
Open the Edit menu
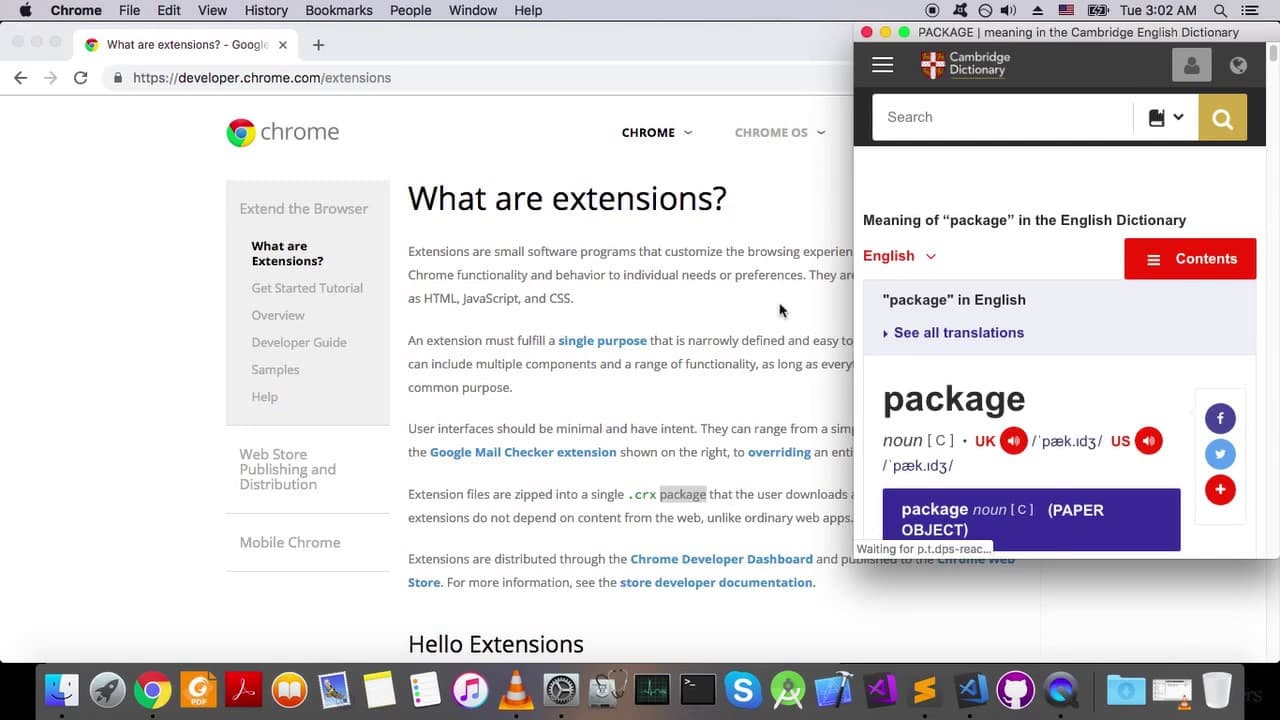coord(169,10)
